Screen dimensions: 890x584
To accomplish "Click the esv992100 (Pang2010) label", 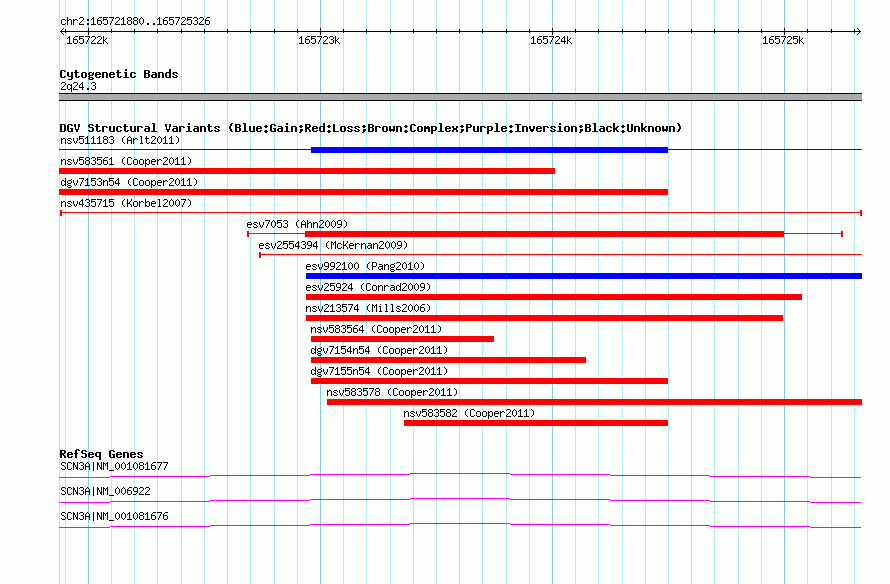I will coord(365,266).
